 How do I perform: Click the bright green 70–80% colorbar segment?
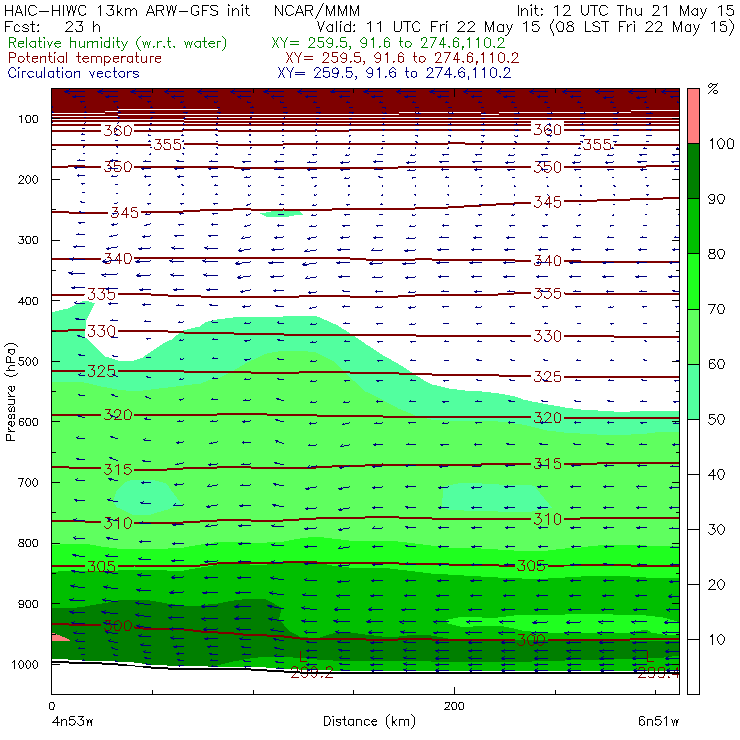point(693,281)
